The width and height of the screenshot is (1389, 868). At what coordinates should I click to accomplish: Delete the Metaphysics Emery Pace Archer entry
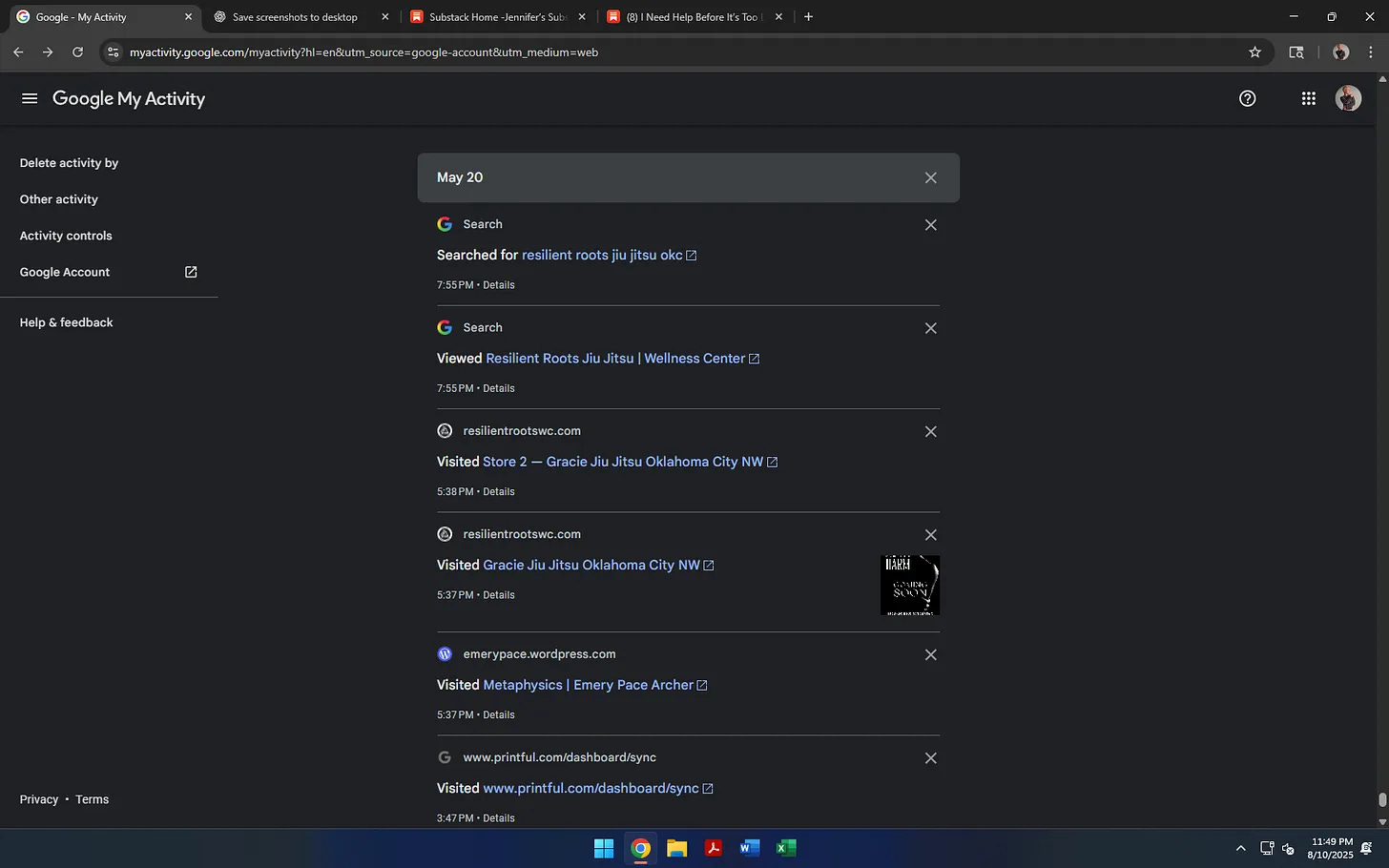pos(931,654)
